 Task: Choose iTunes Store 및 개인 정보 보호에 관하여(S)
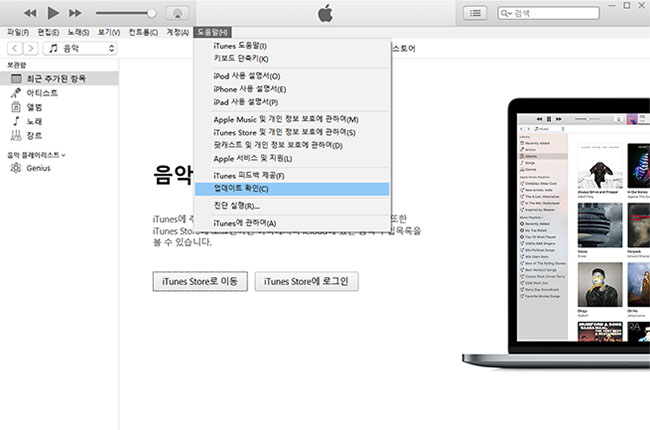(x=292, y=132)
